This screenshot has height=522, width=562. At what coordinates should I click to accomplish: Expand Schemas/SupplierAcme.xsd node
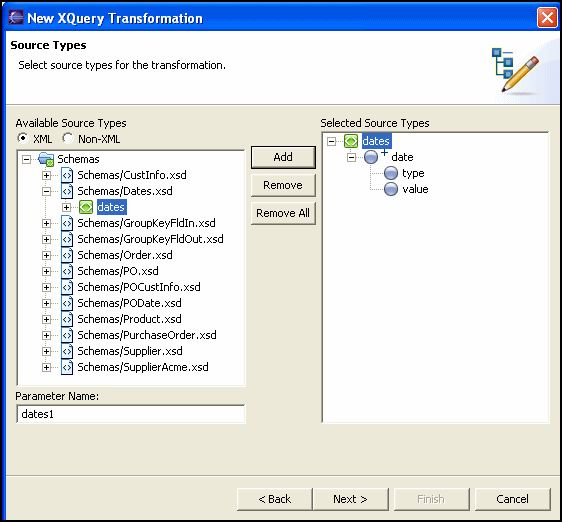pos(46,367)
